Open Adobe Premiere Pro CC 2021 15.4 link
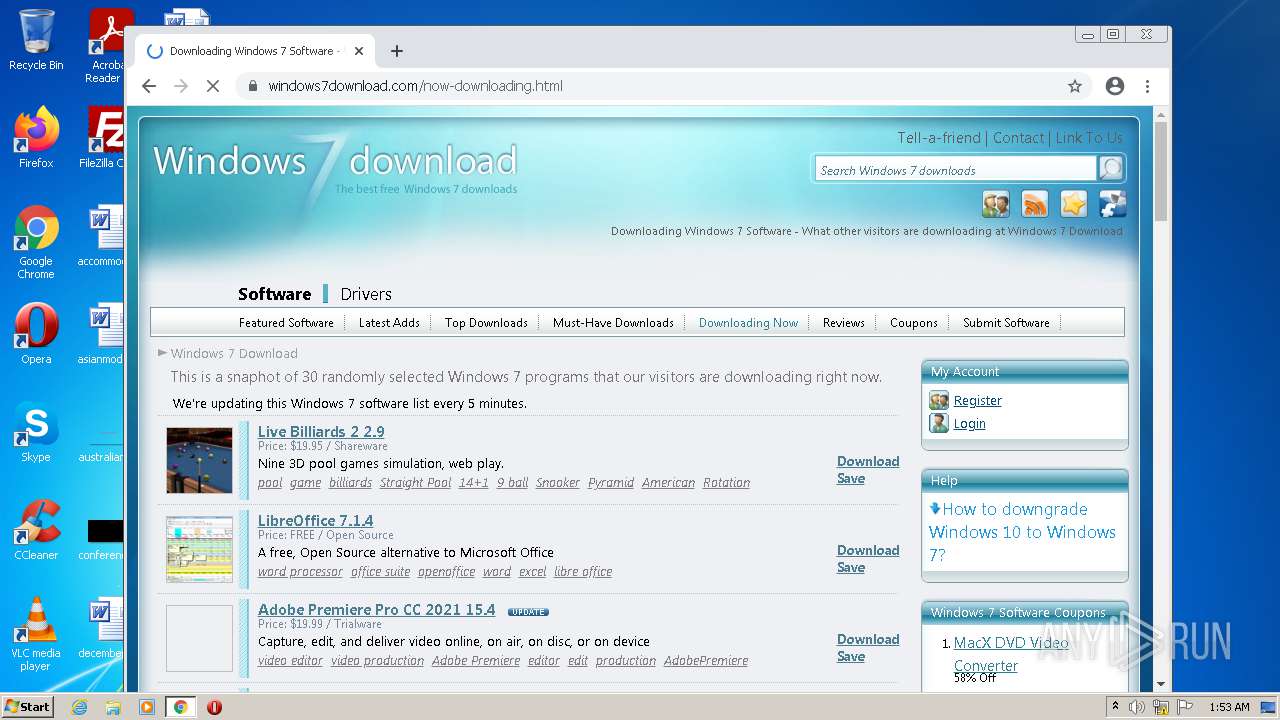Image resolution: width=1280 pixels, height=720 pixels. pos(376,610)
